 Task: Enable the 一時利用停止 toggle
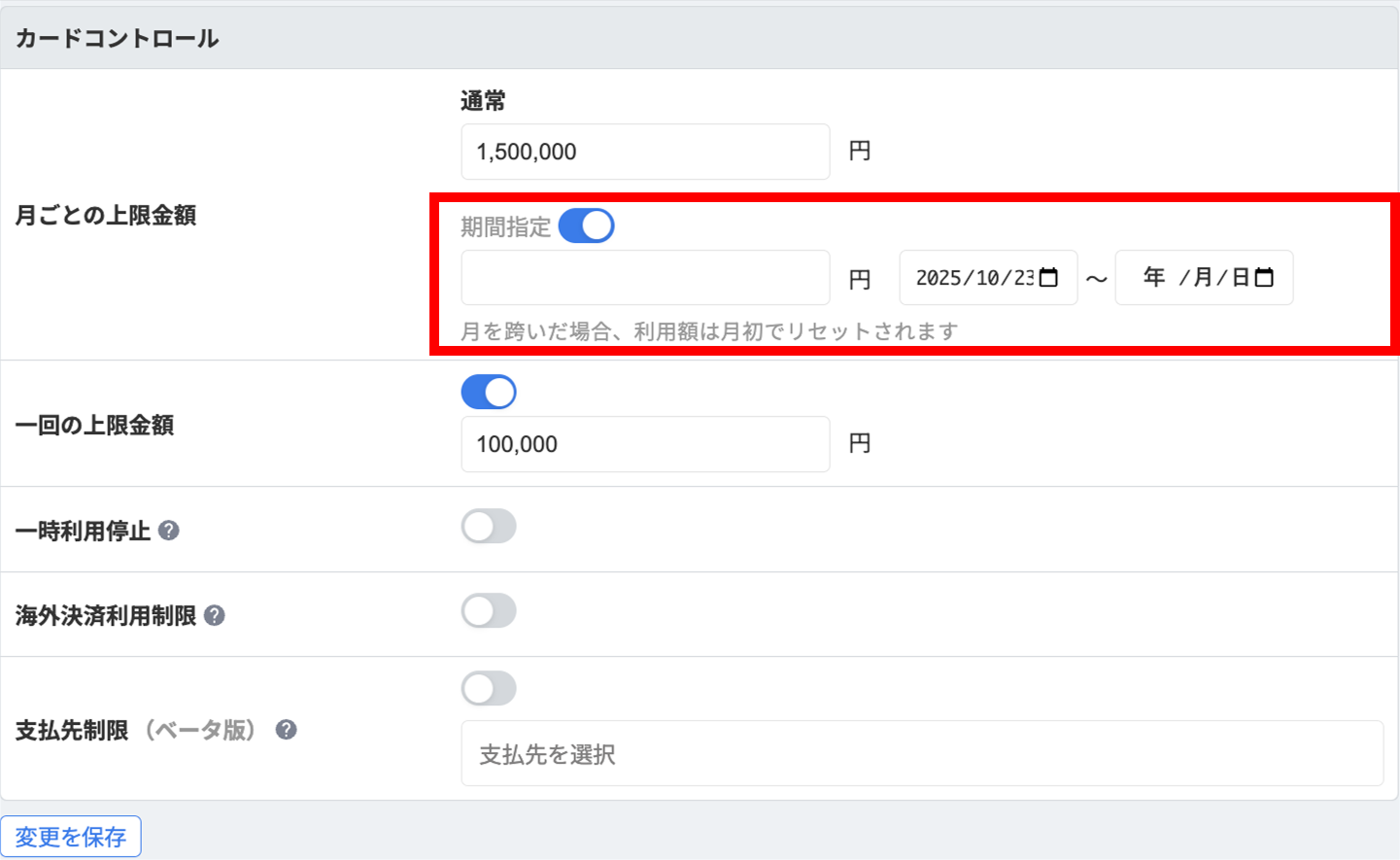tap(489, 527)
